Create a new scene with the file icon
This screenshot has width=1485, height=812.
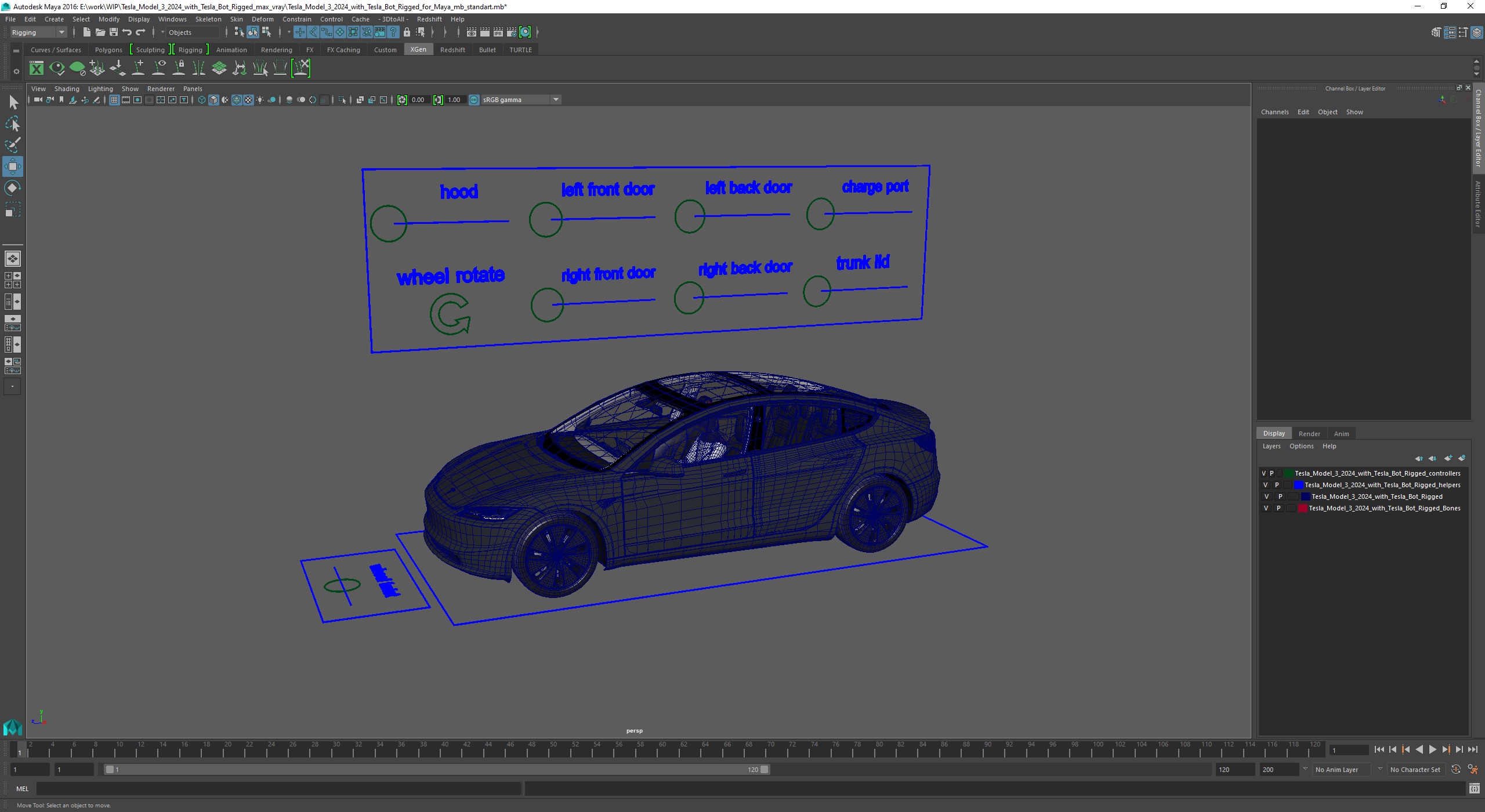point(87,32)
